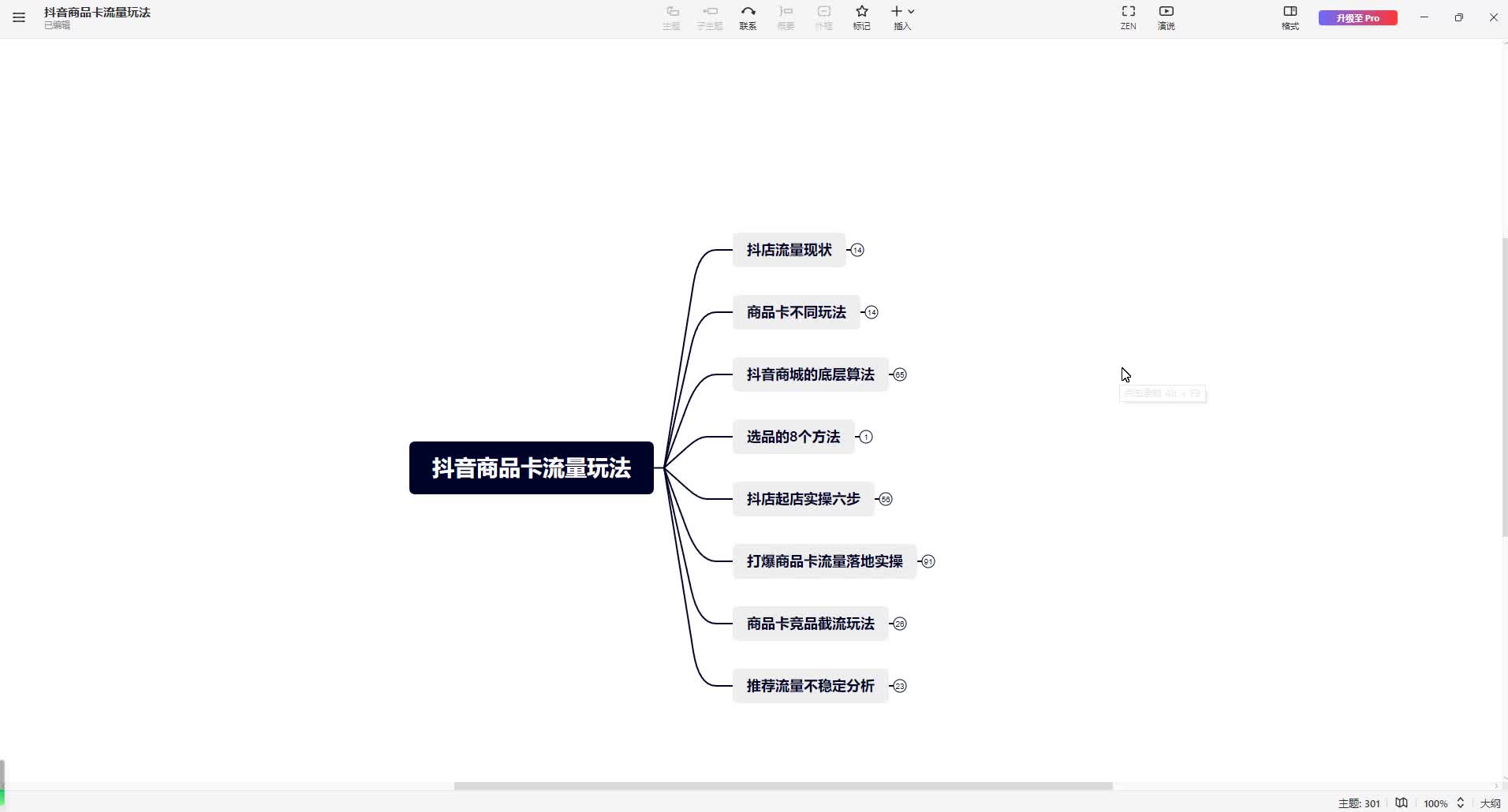Restore down the XMind window
This screenshot has width=1508, height=812.
pos(1459,17)
